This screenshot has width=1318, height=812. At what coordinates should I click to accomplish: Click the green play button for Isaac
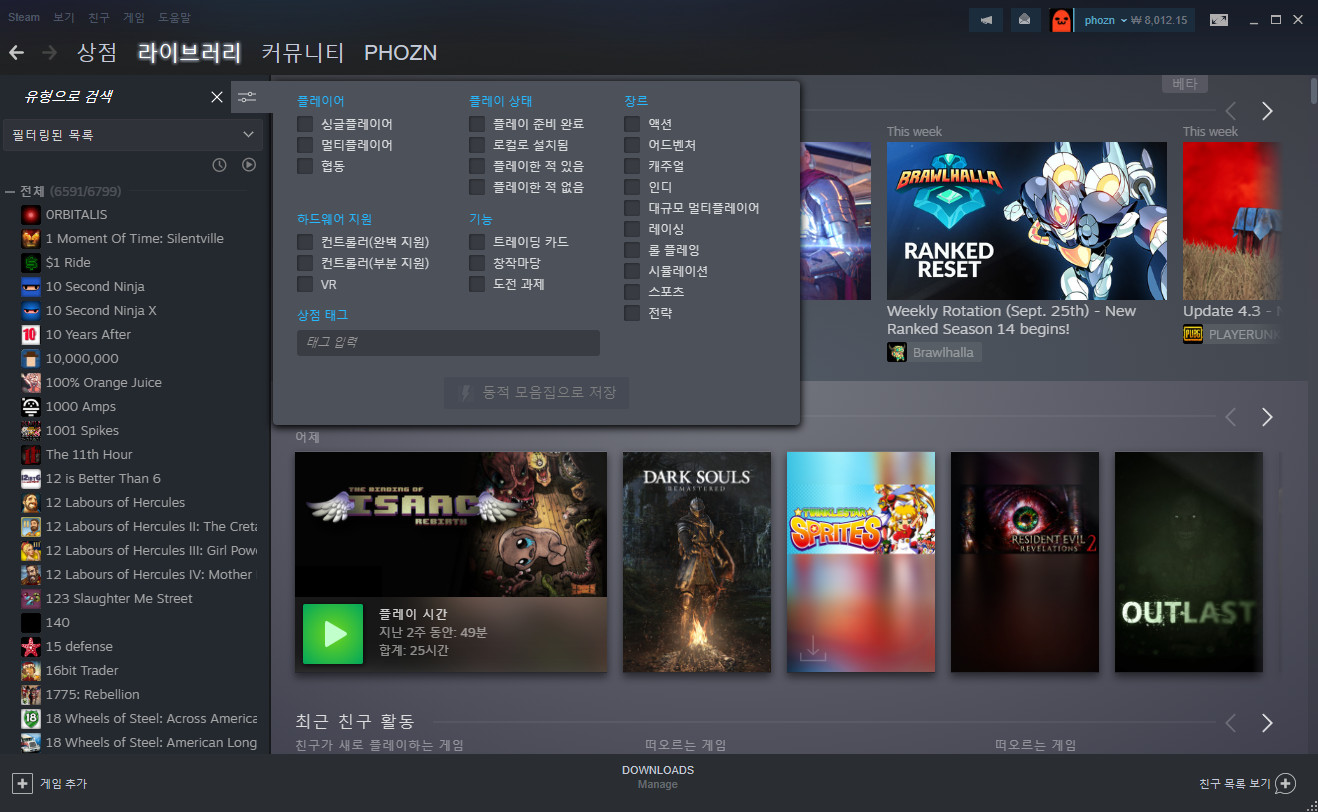pyautogui.click(x=333, y=634)
